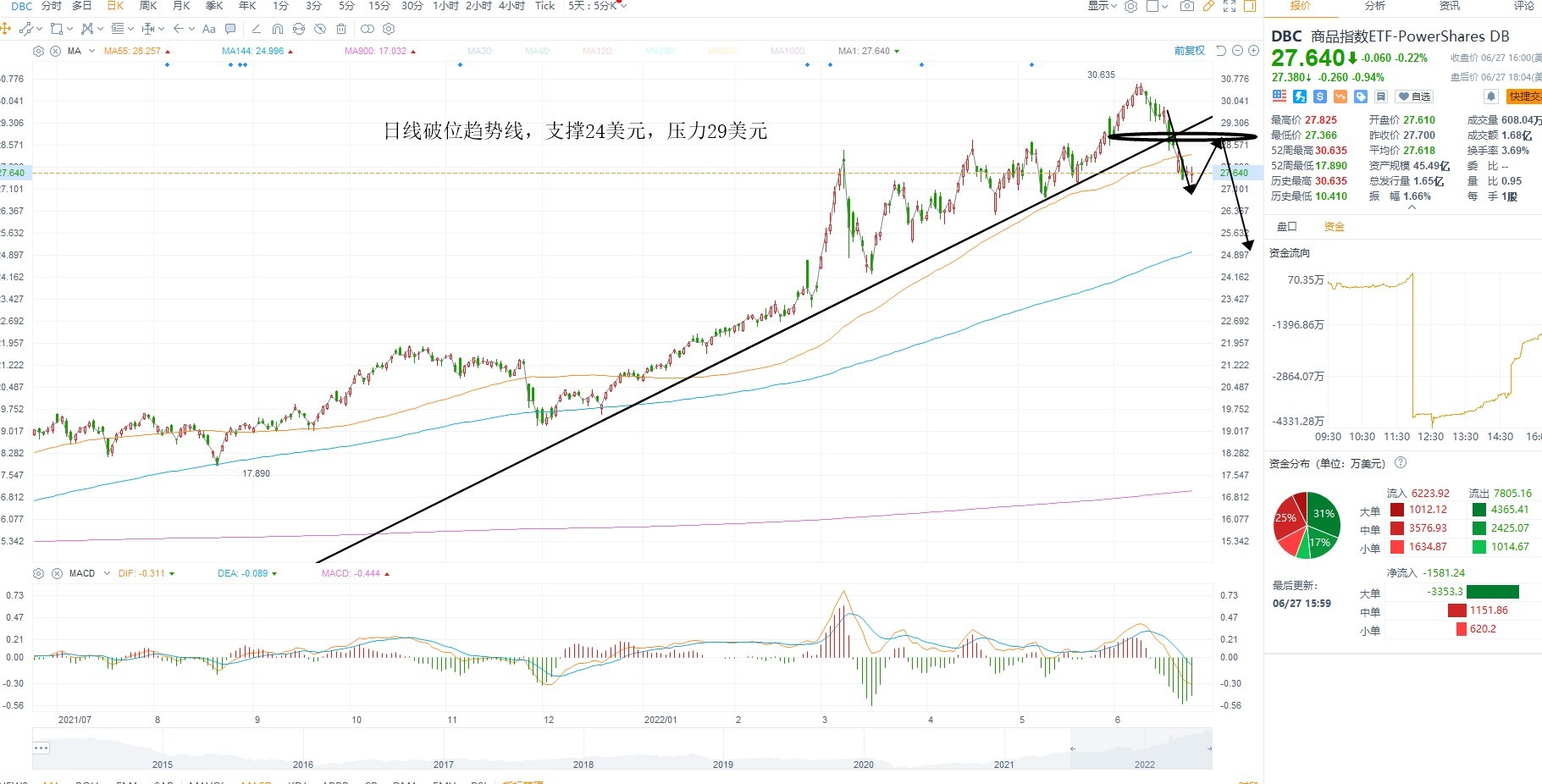Remove the MACD indicator
The image size is (1542, 784).
(57, 573)
